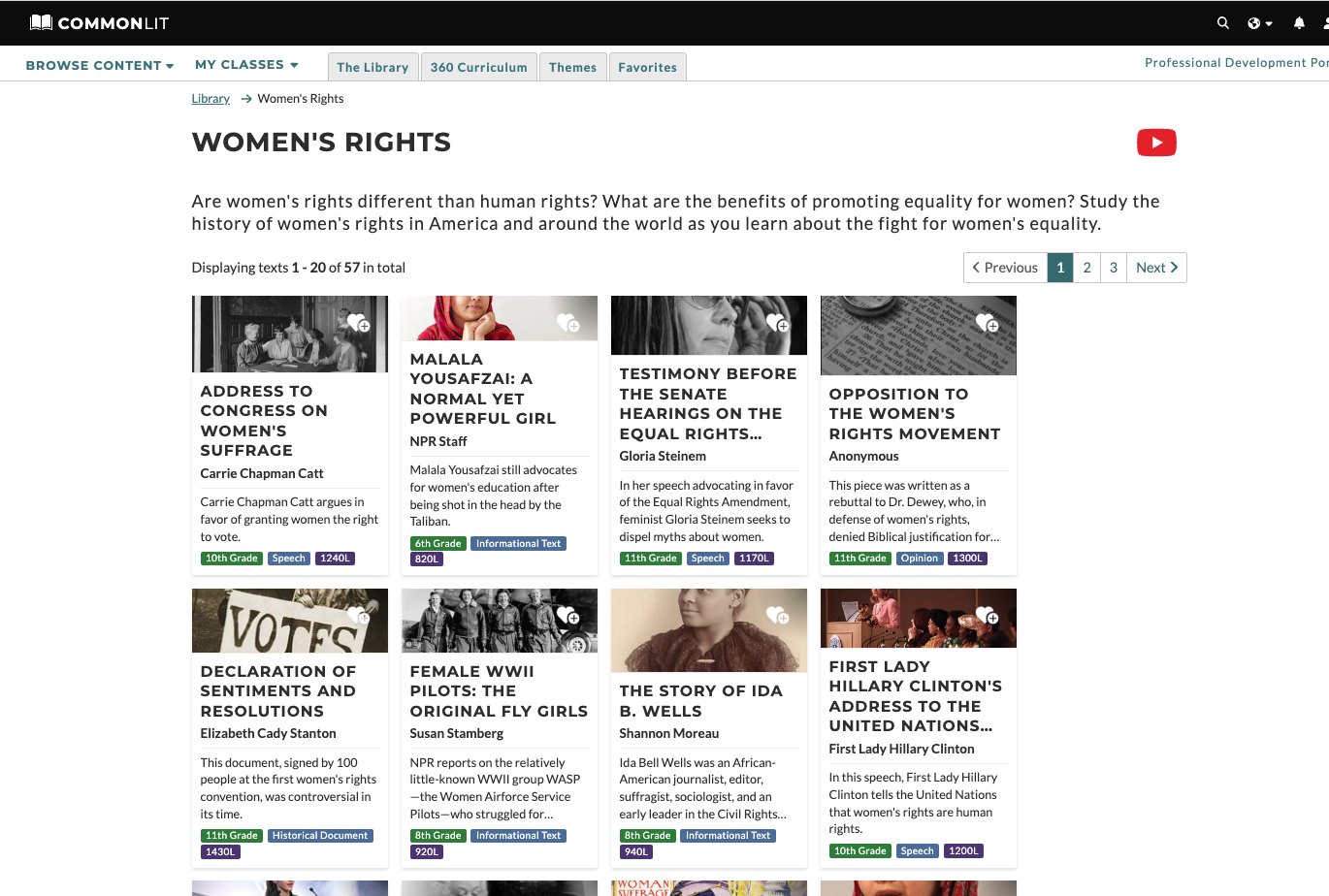
Task: Favorite Address to Congress on Women's Suffrage
Action: 359,322
